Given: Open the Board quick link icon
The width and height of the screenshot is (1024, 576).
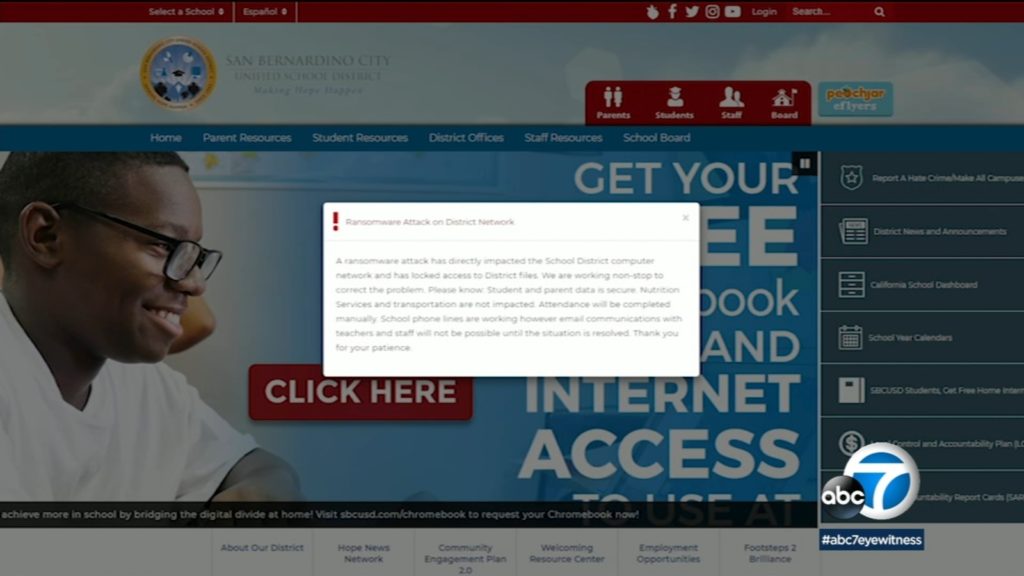Looking at the screenshot, I should 784,103.
